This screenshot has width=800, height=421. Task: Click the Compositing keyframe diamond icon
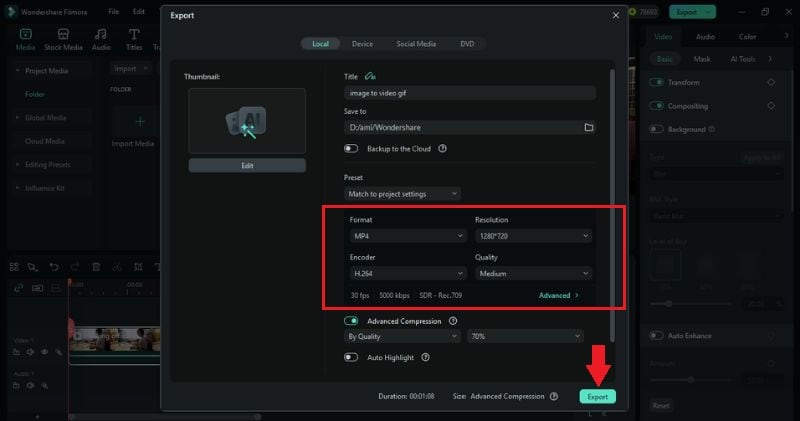pyautogui.click(x=771, y=106)
